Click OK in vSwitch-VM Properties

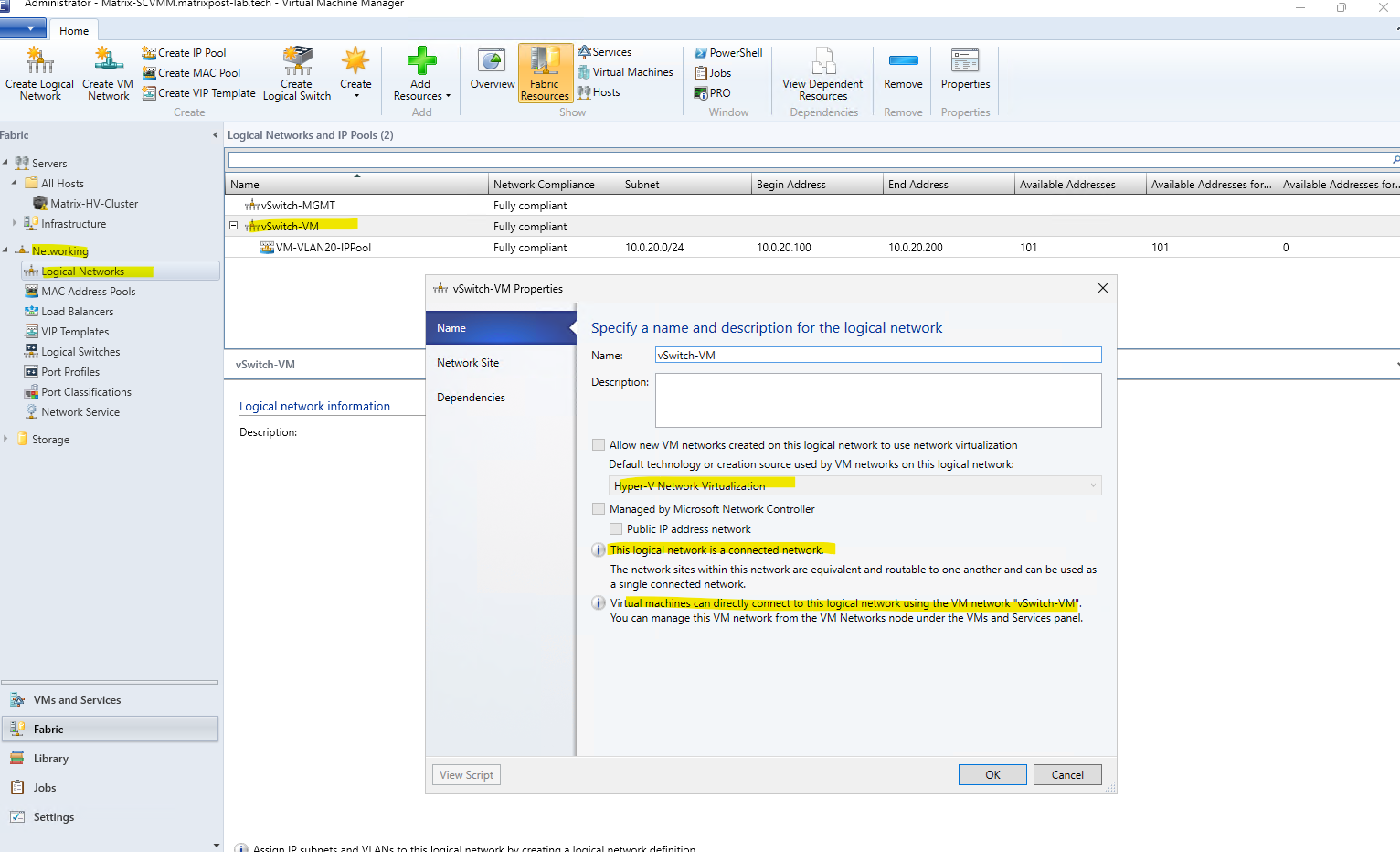[992, 775]
